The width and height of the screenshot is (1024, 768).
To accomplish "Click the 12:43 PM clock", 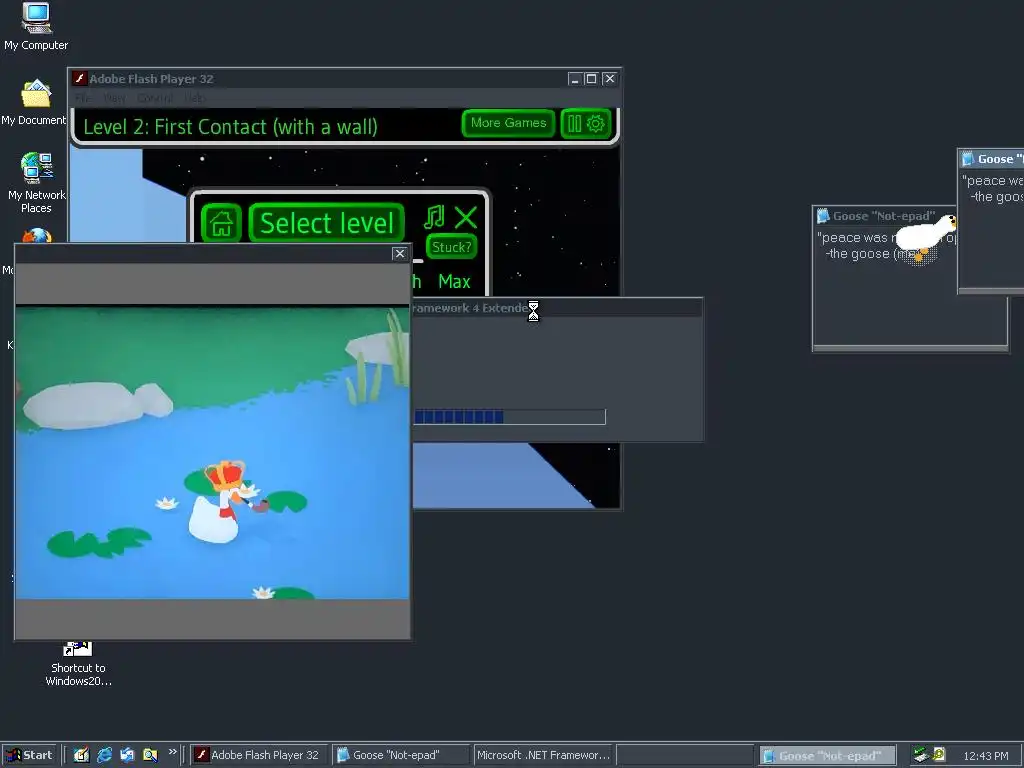I will [x=985, y=756].
